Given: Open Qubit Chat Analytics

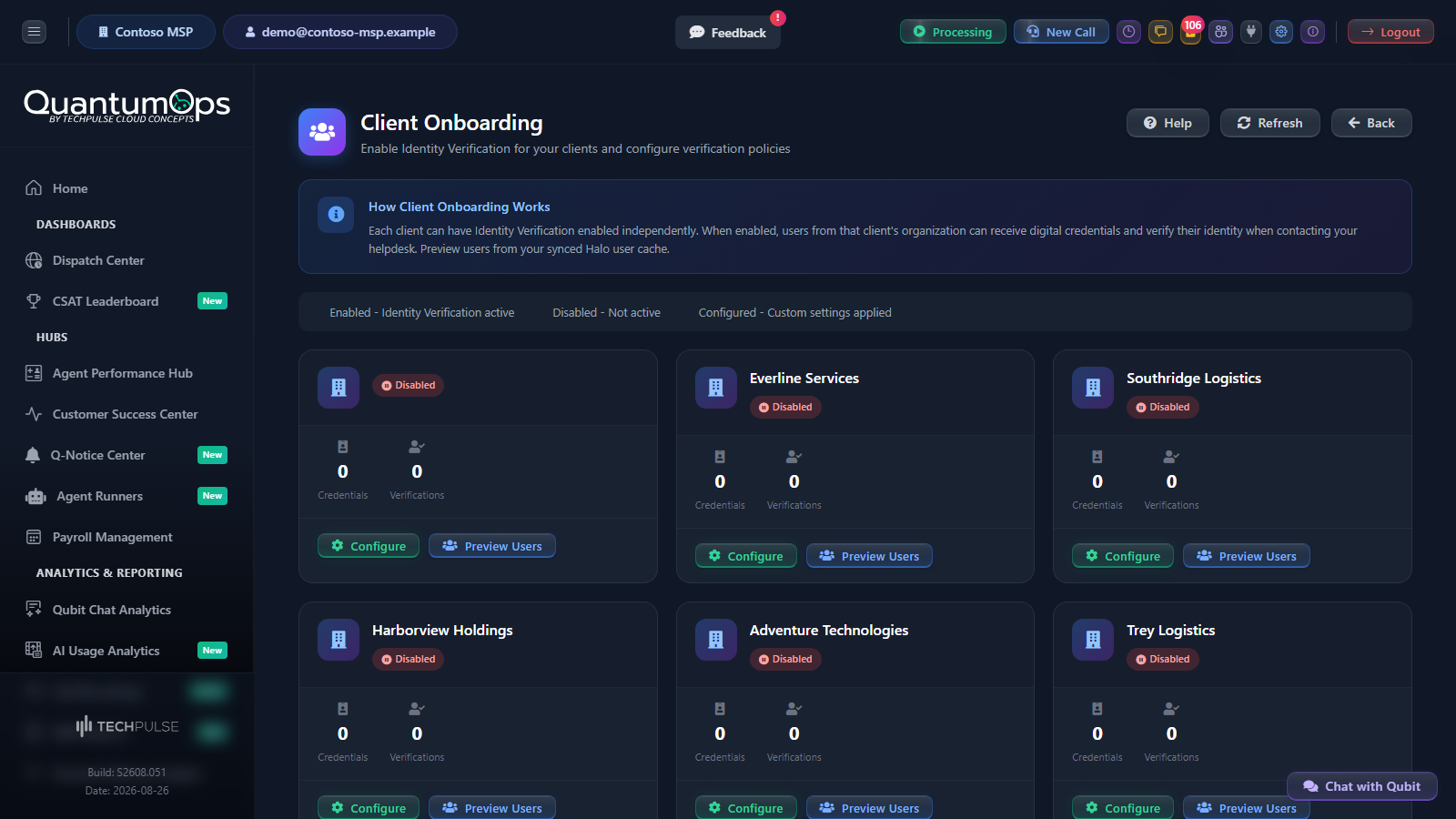Looking at the screenshot, I should click(126, 610).
